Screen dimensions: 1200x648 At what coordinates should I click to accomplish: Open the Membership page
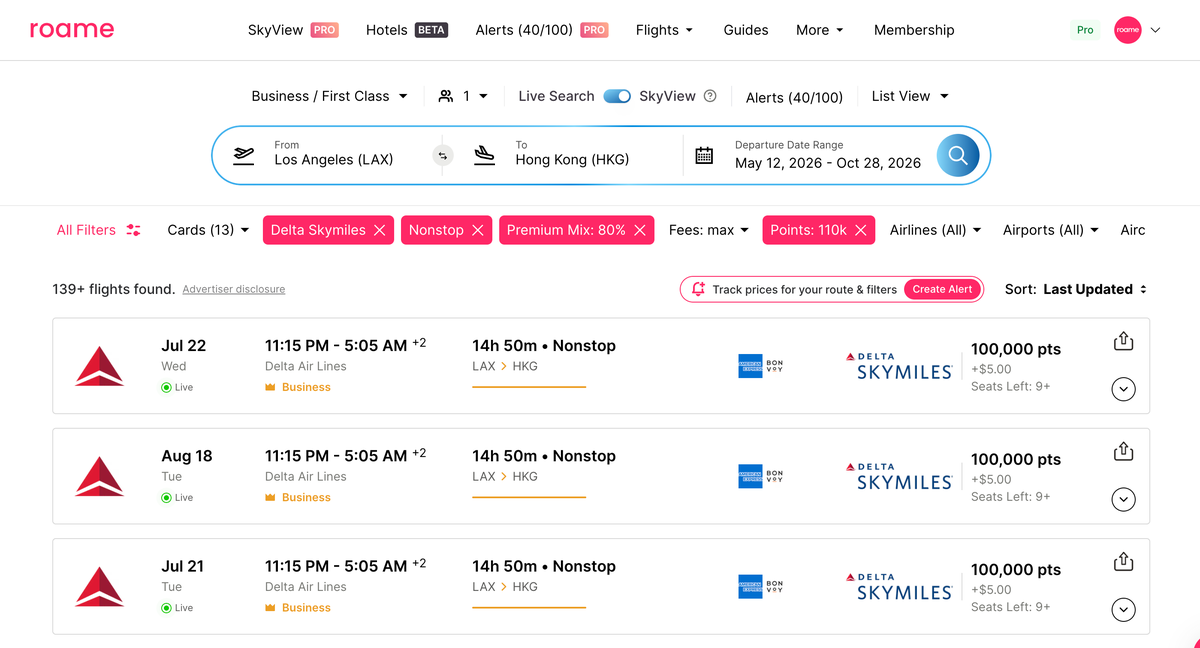click(914, 30)
